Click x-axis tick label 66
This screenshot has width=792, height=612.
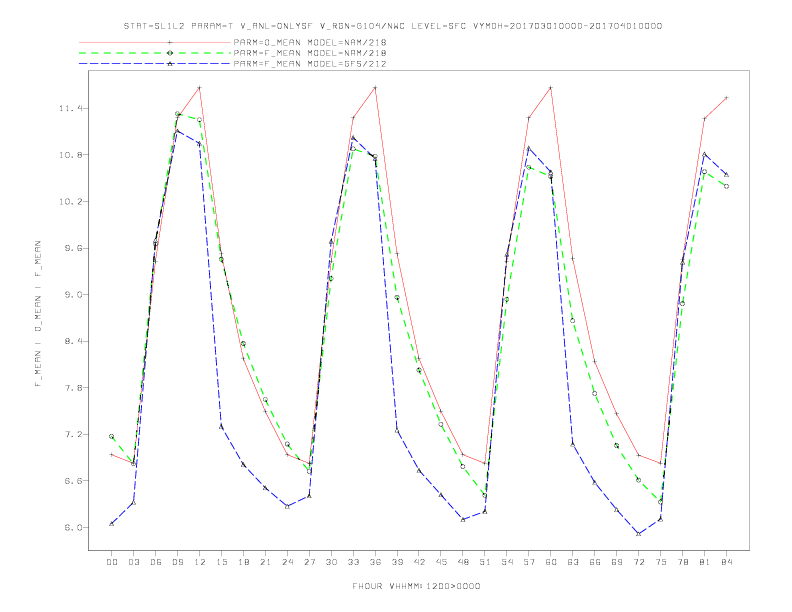tap(595, 562)
